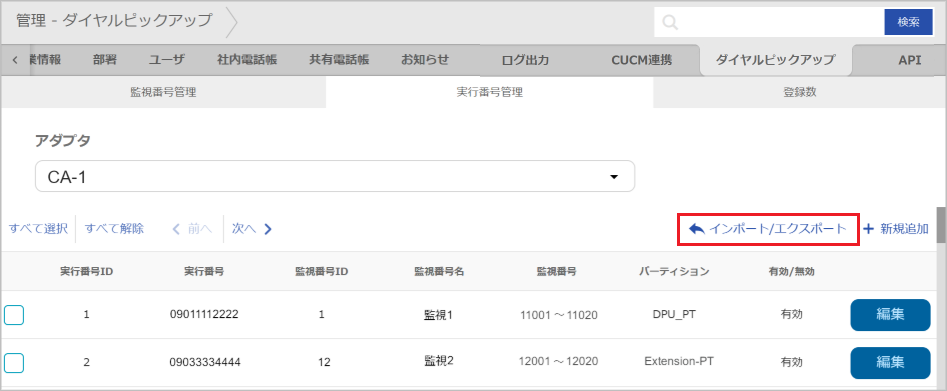
Task: Click the 実行番号ID column header
Action: [87, 271]
